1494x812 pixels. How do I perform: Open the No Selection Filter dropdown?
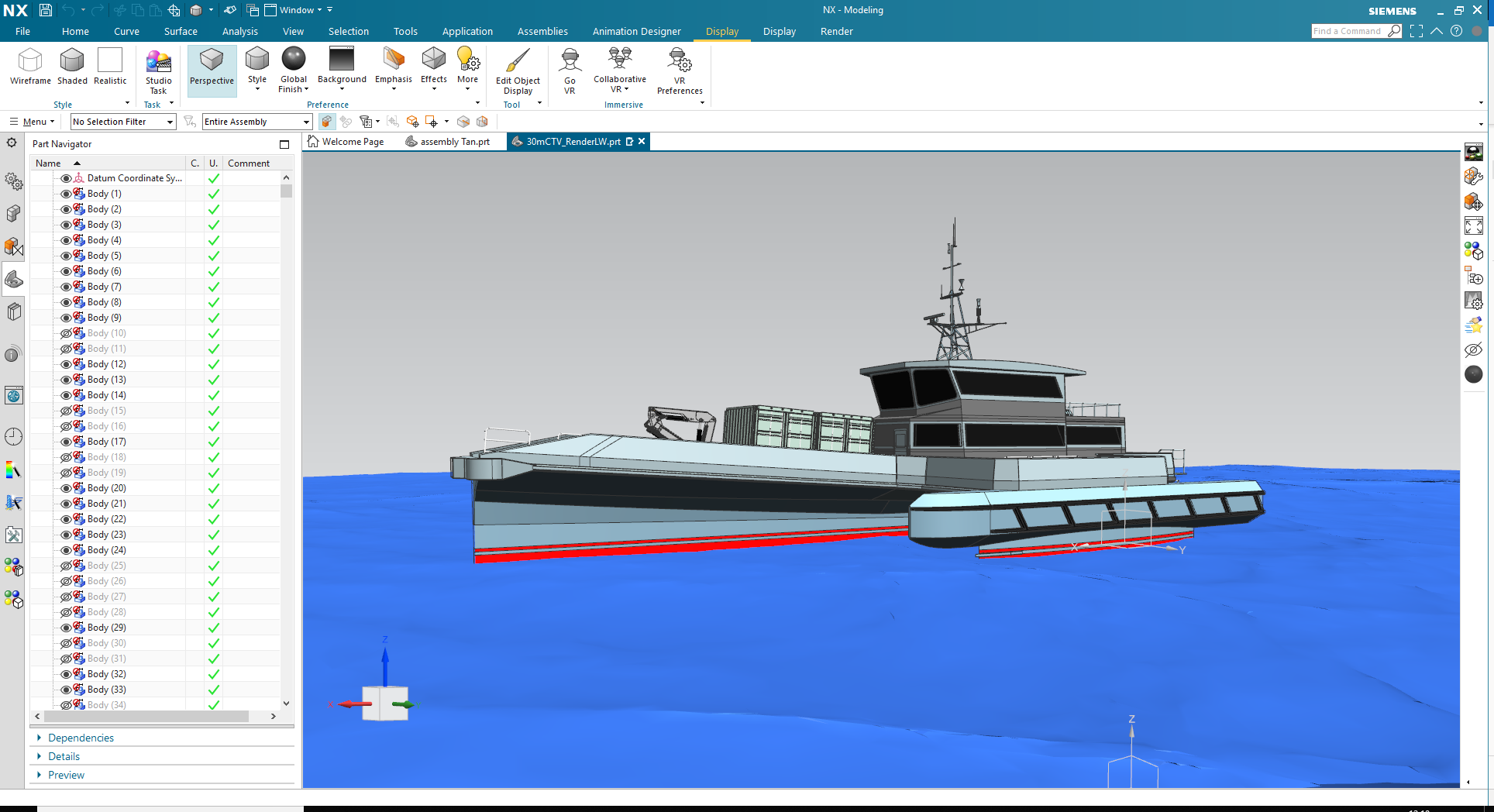pyautogui.click(x=122, y=122)
